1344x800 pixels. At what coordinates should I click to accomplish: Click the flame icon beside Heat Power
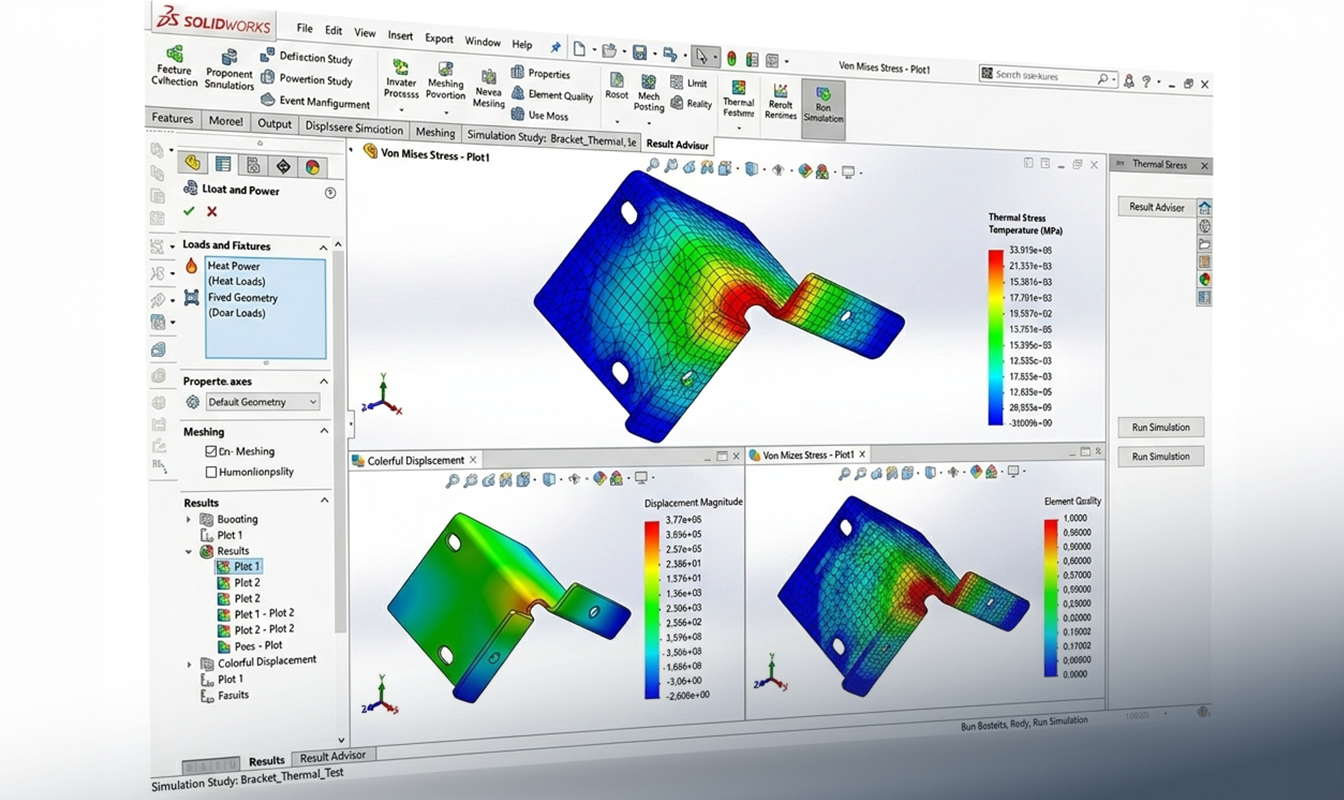pos(191,266)
